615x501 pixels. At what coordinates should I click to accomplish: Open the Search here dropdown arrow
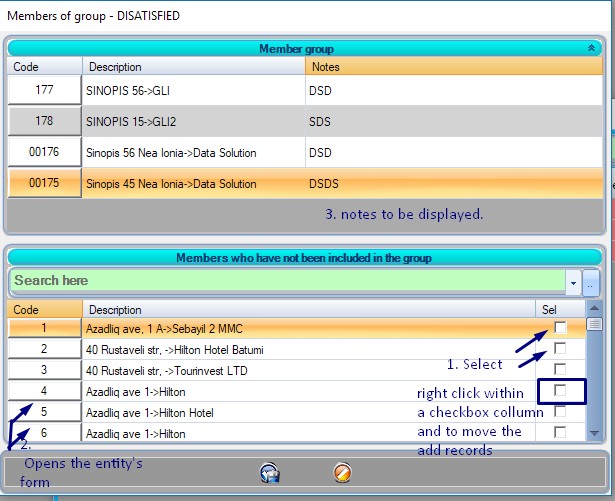(x=573, y=282)
